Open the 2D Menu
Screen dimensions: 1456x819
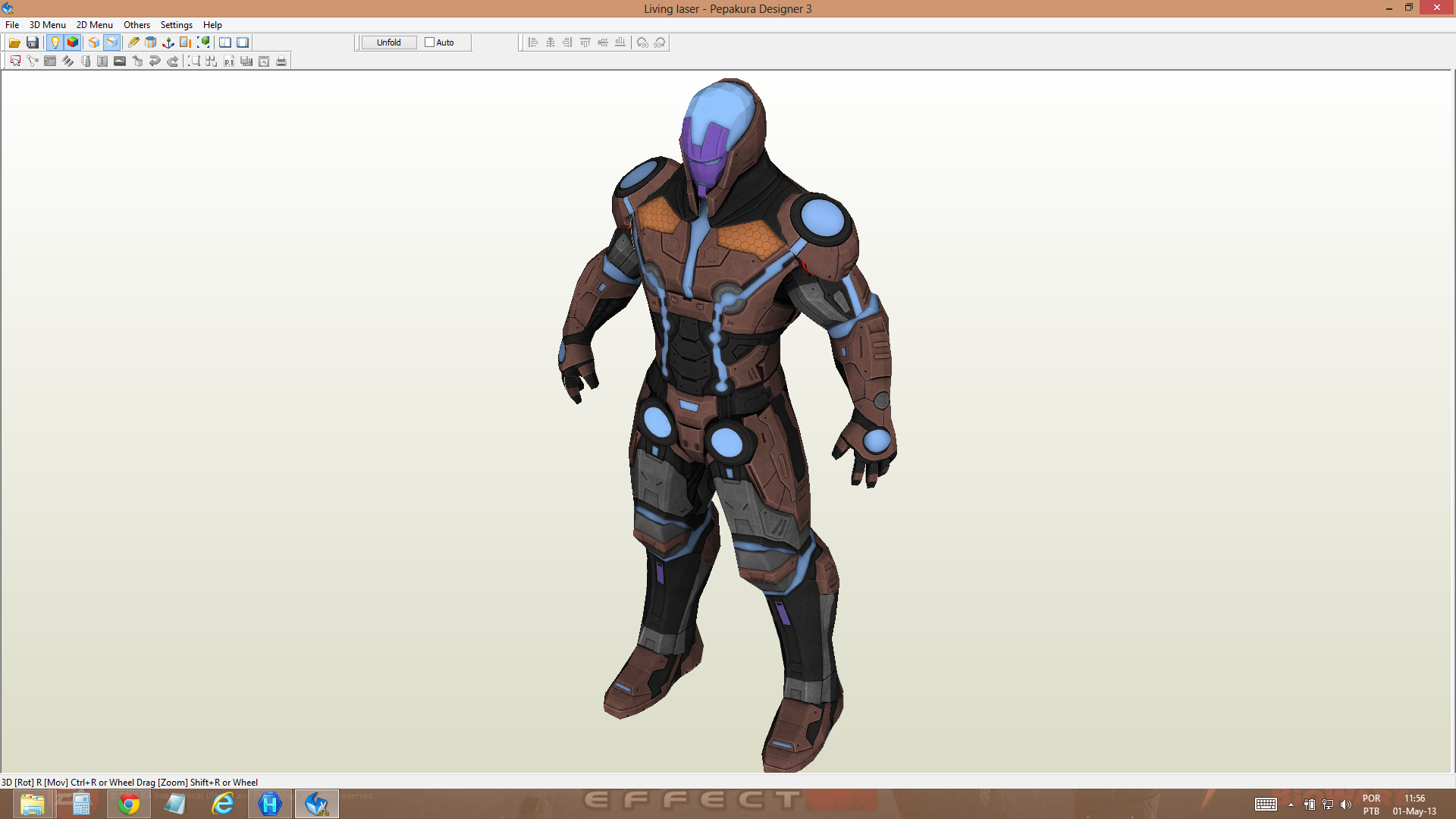click(95, 25)
